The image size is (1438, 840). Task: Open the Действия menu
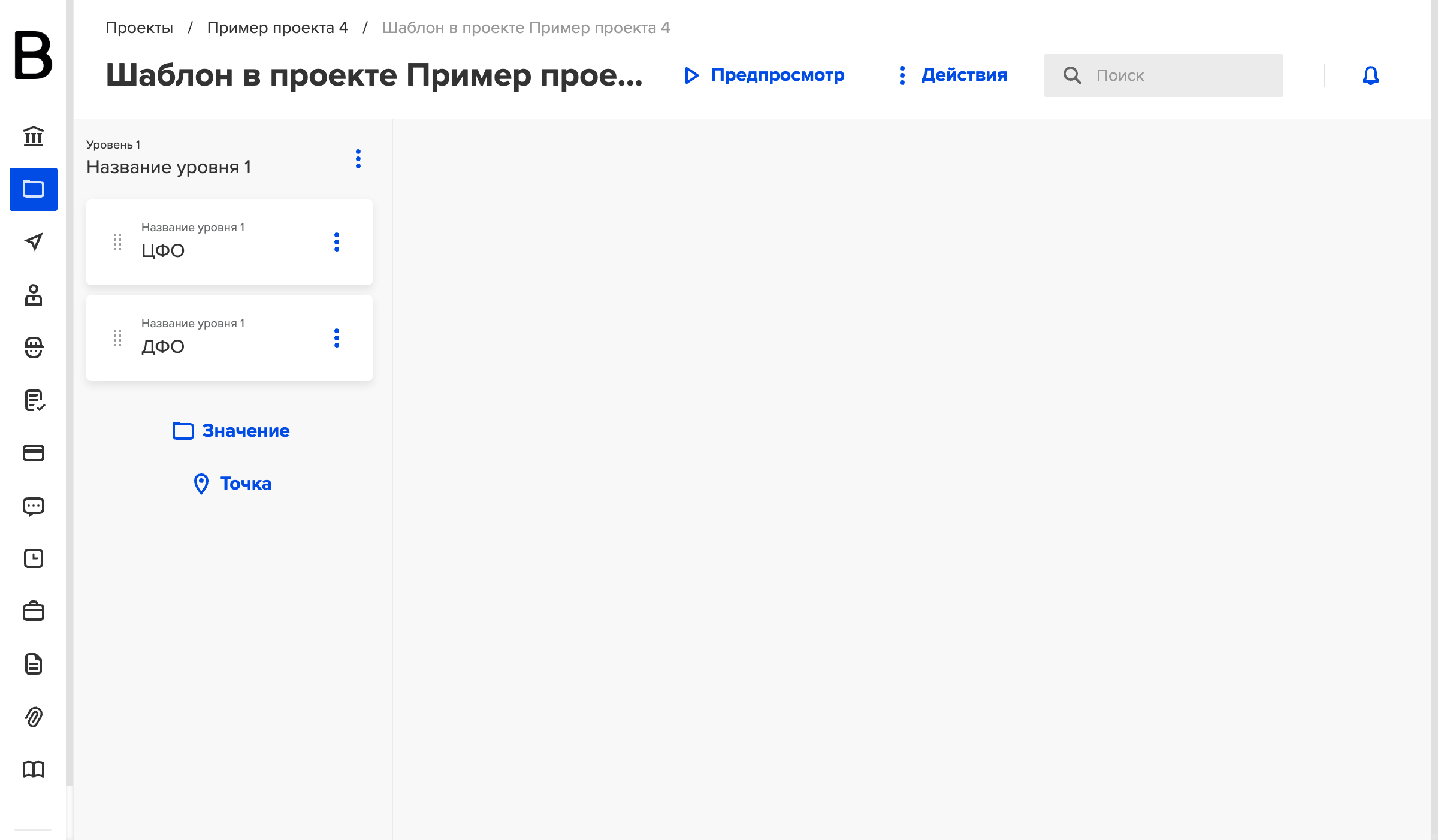pos(953,75)
